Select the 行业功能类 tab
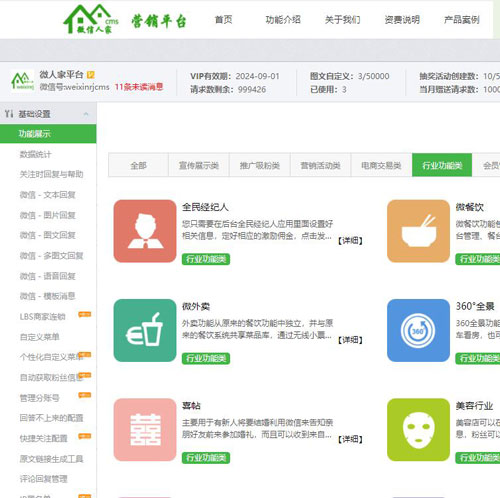The height and width of the screenshot is (498, 500). (x=442, y=165)
